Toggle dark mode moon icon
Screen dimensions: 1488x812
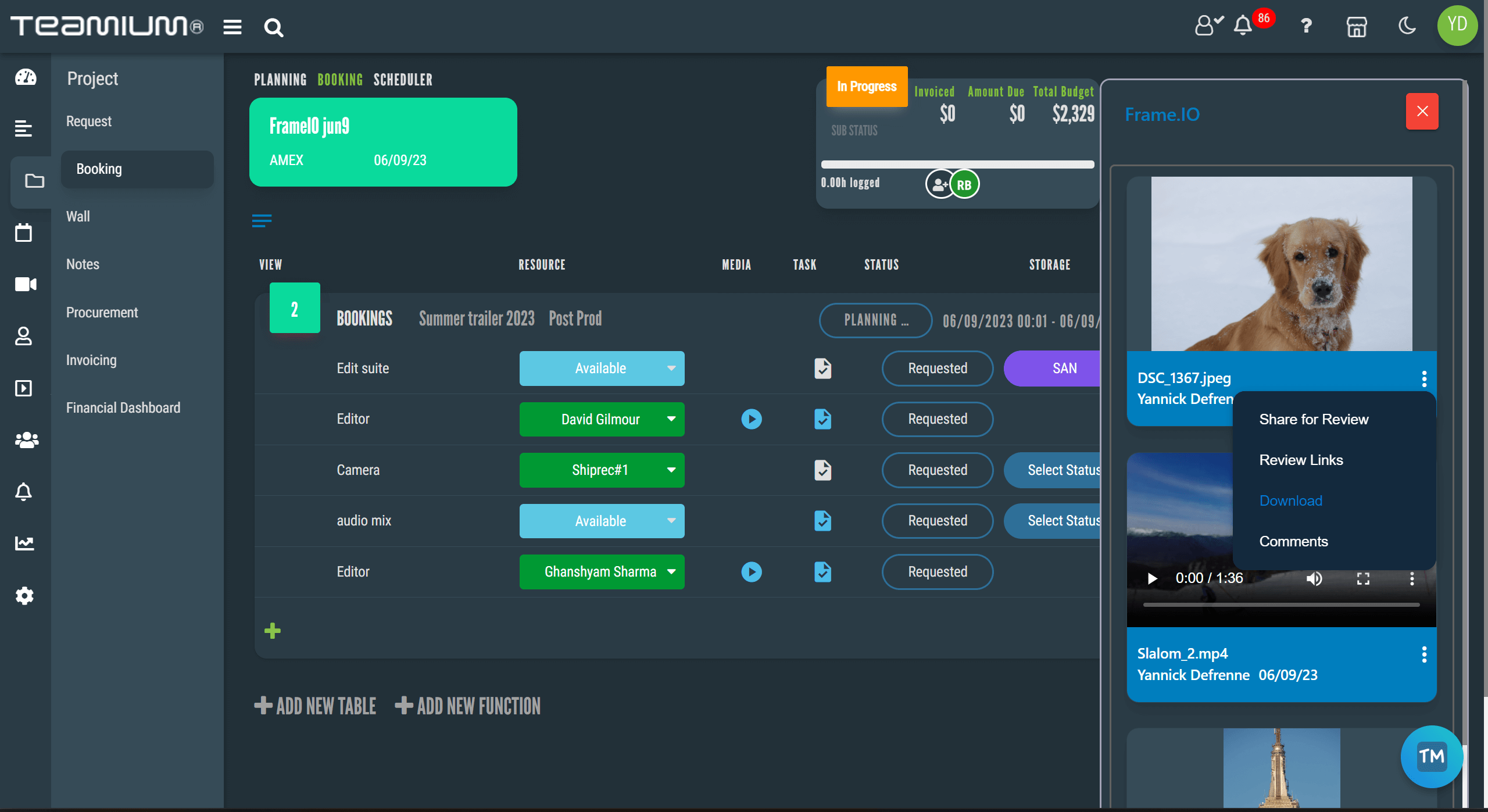coord(1407,26)
